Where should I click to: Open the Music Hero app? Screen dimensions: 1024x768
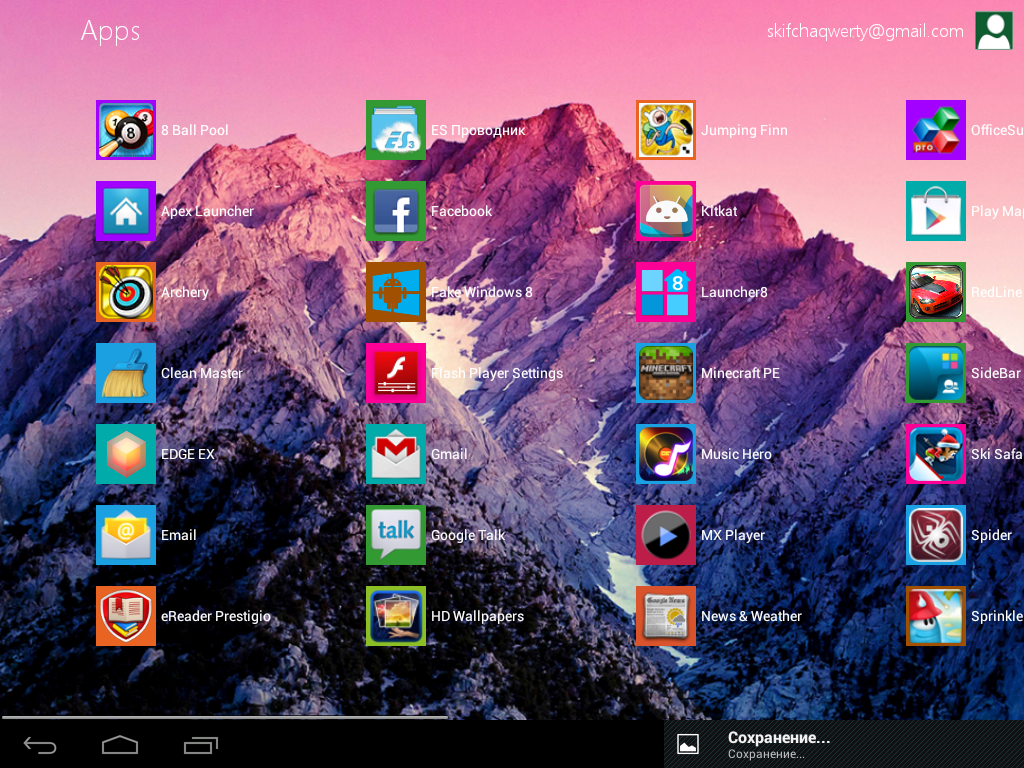tap(666, 454)
